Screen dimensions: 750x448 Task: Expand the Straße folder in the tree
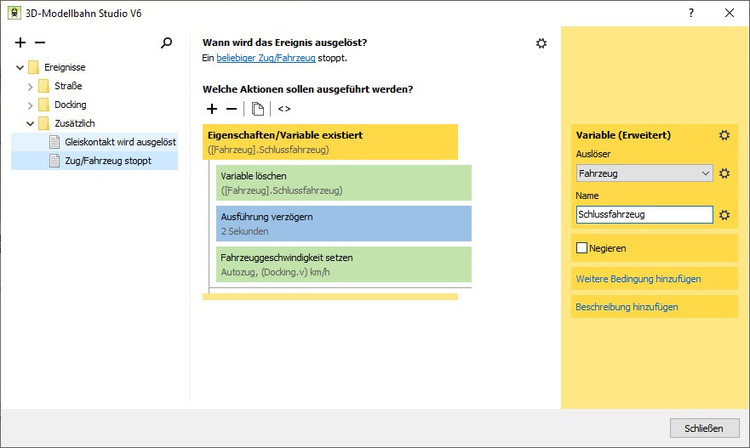[x=30, y=86]
